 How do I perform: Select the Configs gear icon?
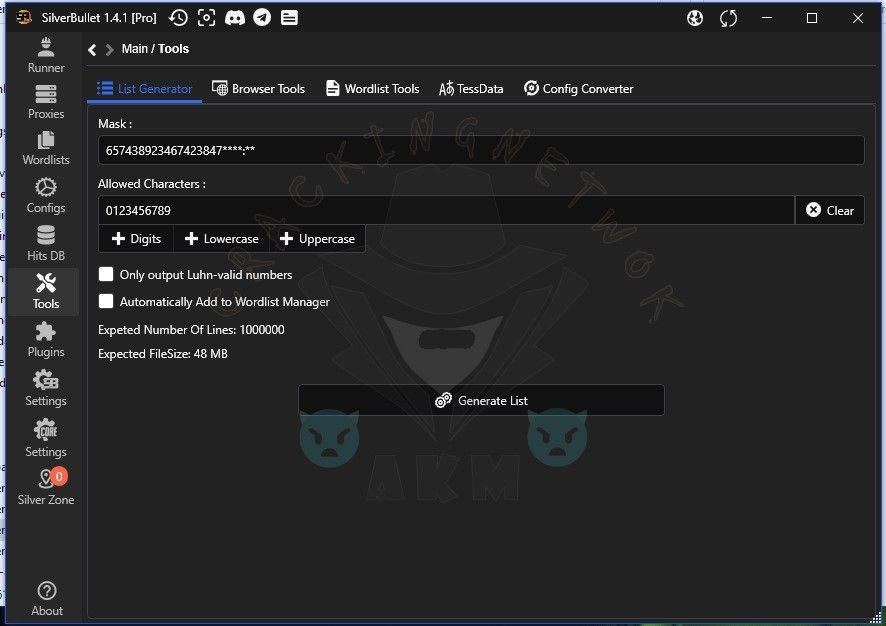coord(46,195)
